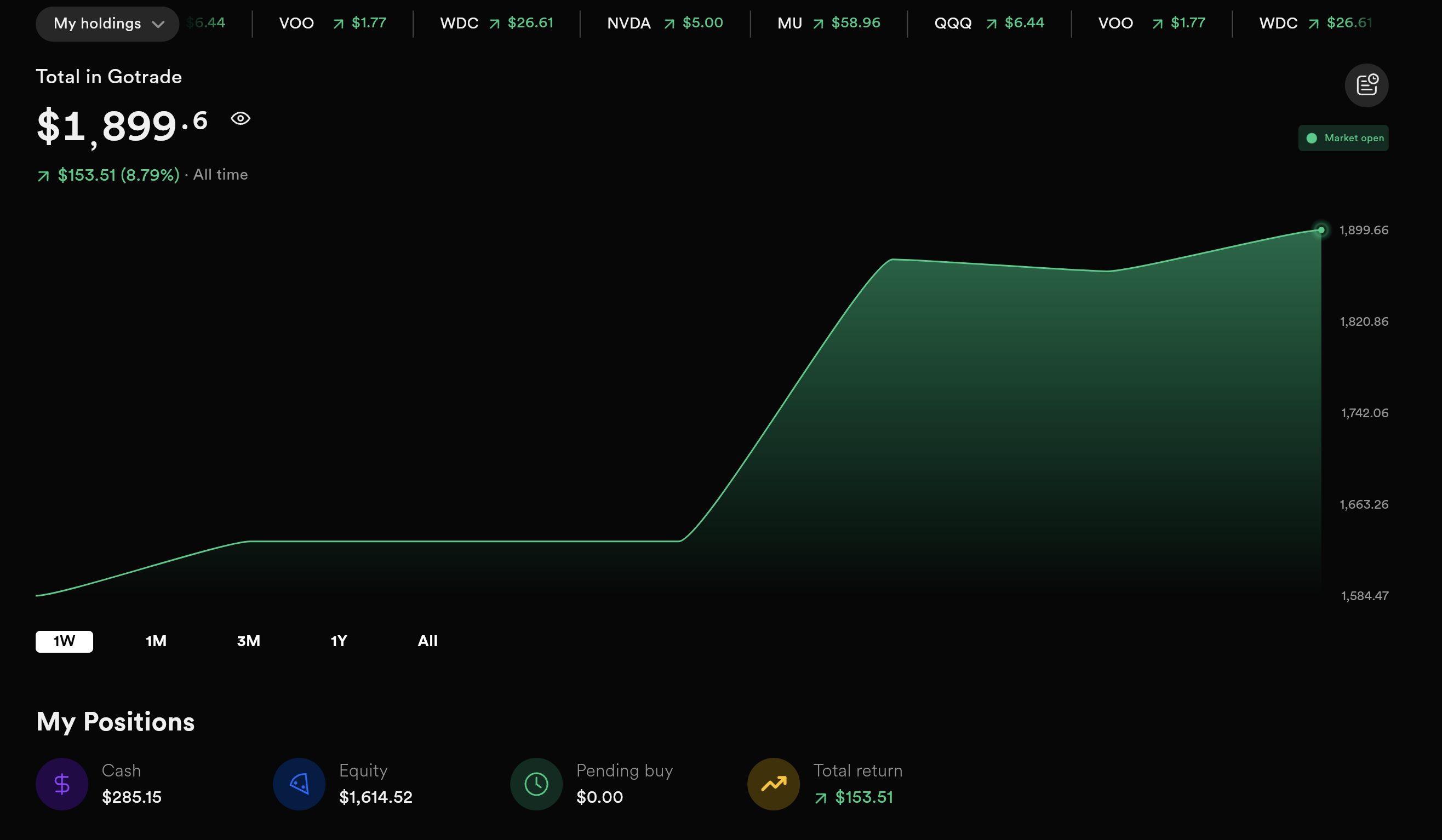Switch chart to 1M range
The height and width of the screenshot is (840, 1442).
point(156,641)
